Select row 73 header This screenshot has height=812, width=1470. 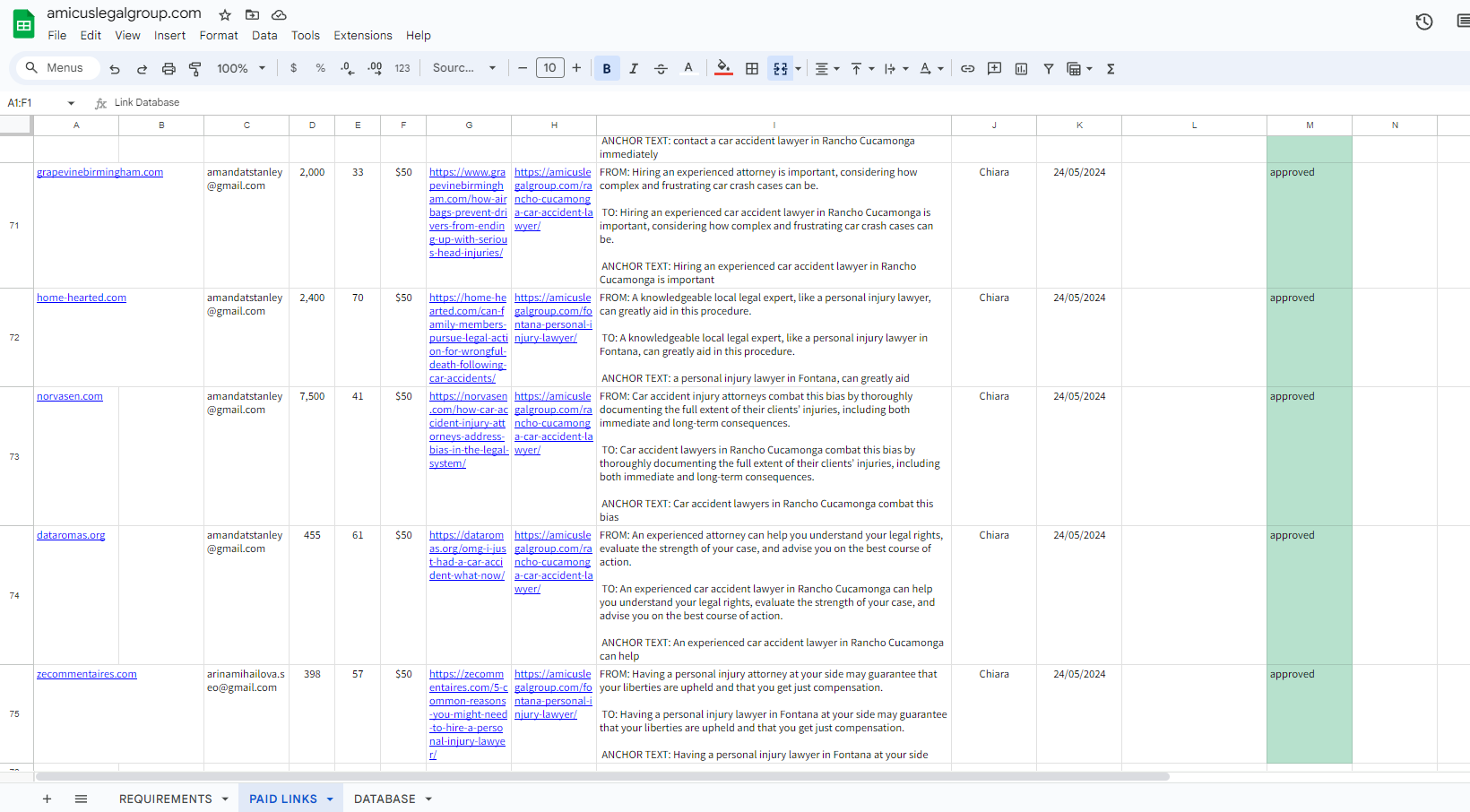(x=14, y=456)
